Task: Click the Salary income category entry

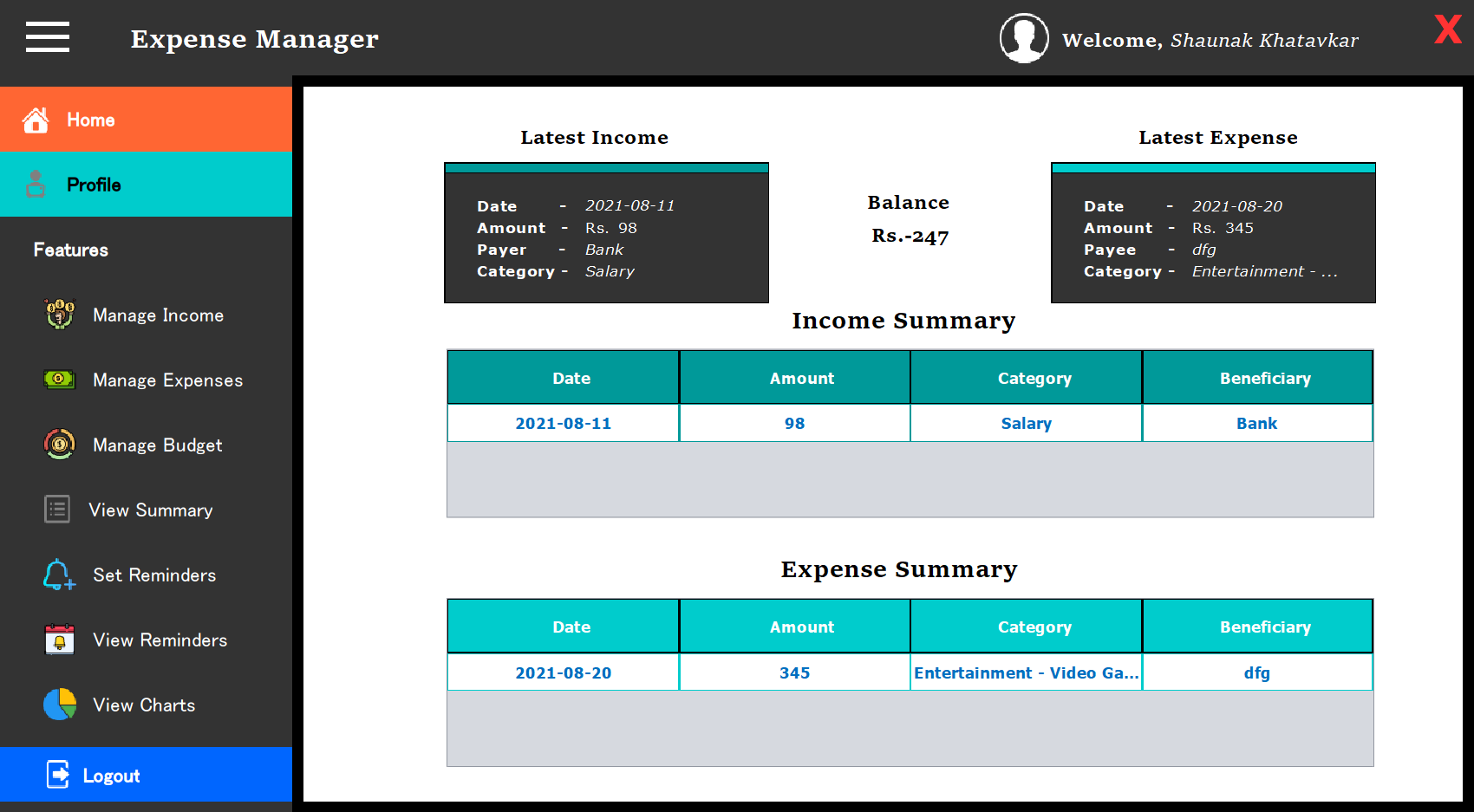Action: click(x=1026, y=423)
